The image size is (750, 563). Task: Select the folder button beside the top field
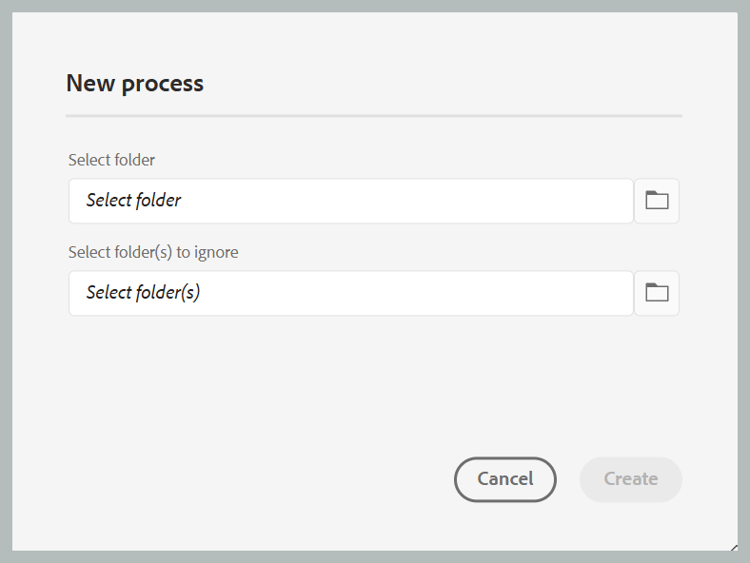pos(657,201)
